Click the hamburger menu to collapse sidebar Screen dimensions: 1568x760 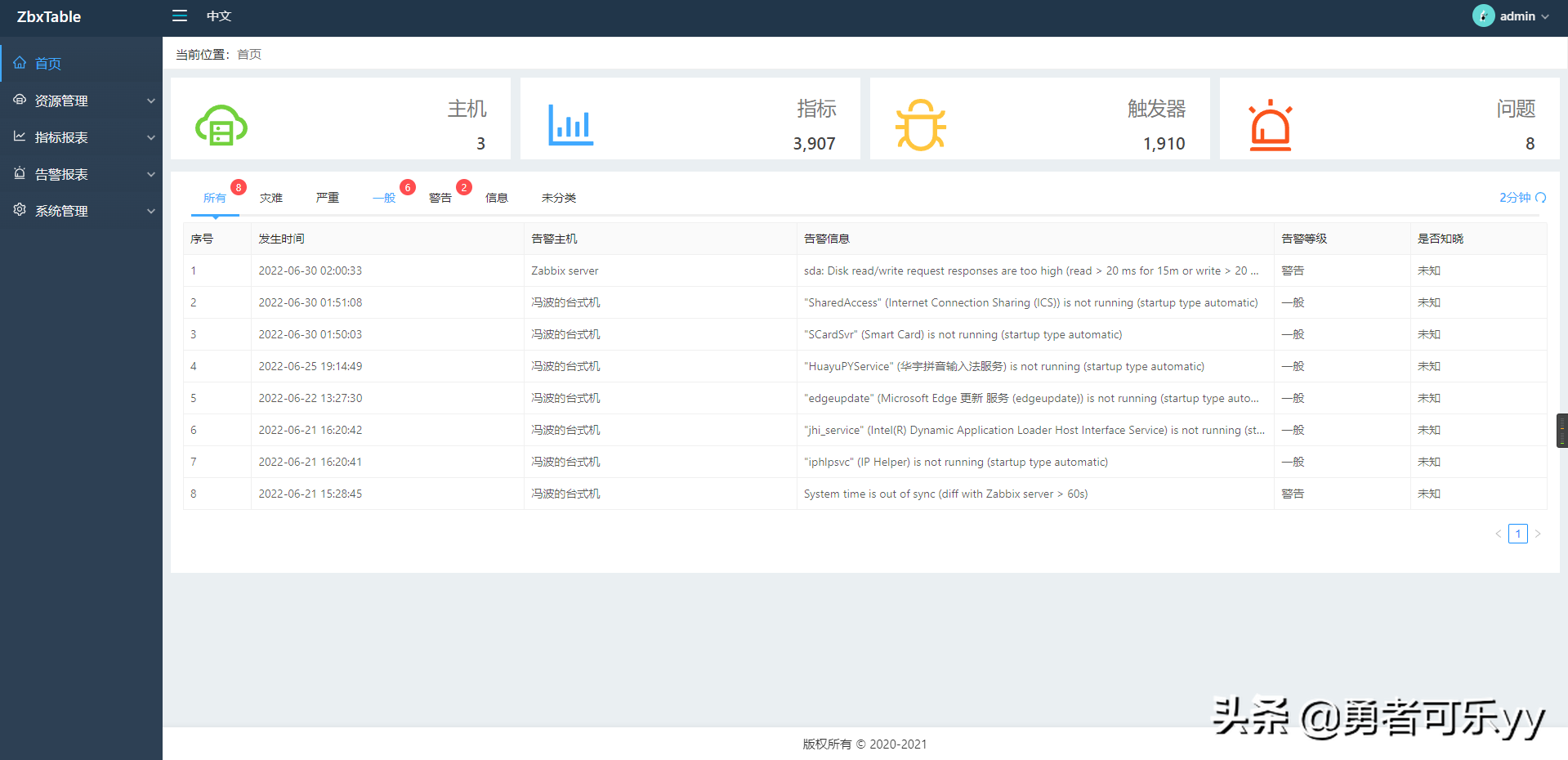pos(180,16)
